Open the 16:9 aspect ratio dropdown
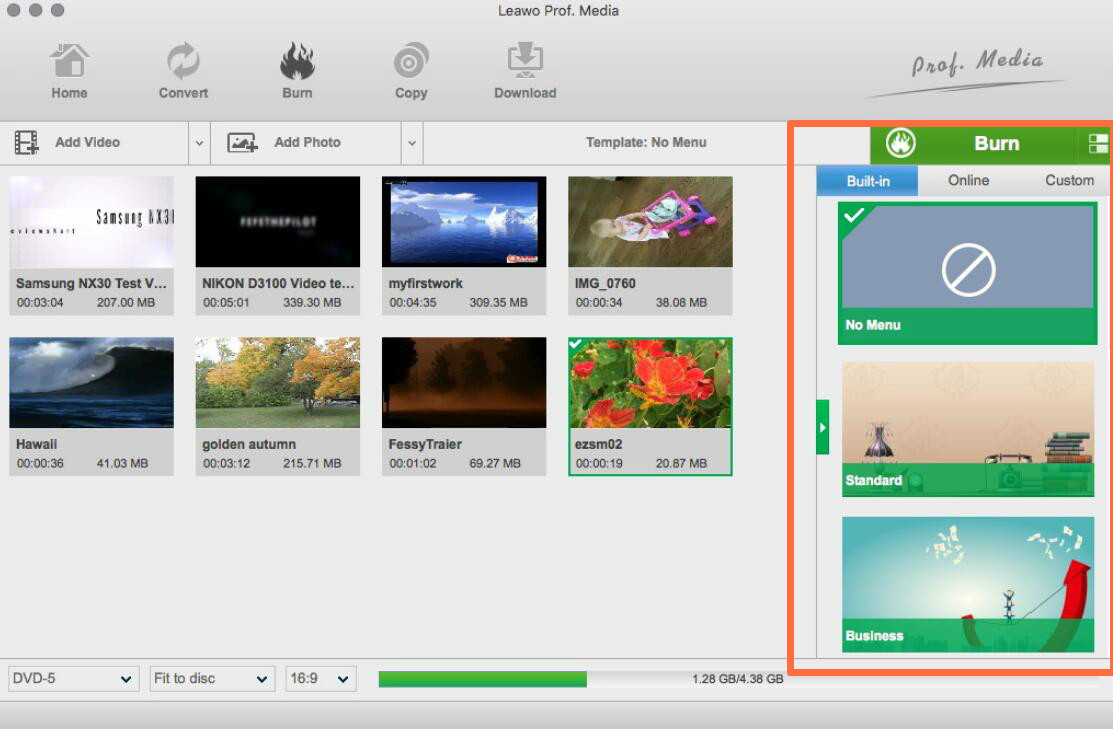1113x729 pixels. point(321,679)
